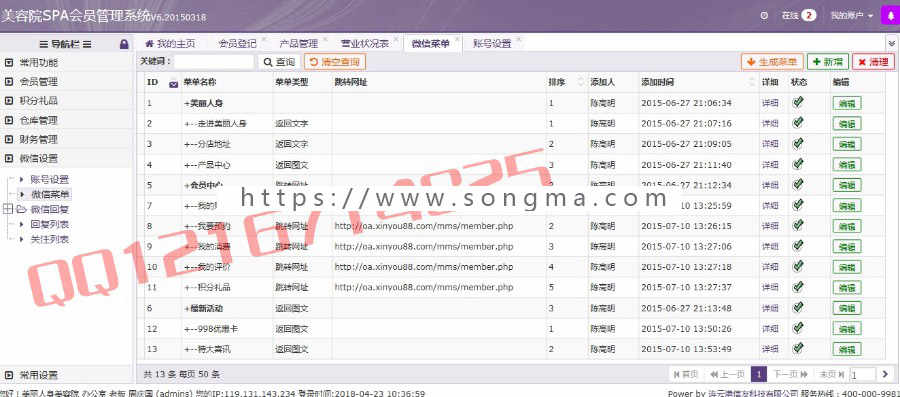Toggle status checkmark for row 积分礼品
The height and width of the screenshot is (397, 900).
pos(798,287)
